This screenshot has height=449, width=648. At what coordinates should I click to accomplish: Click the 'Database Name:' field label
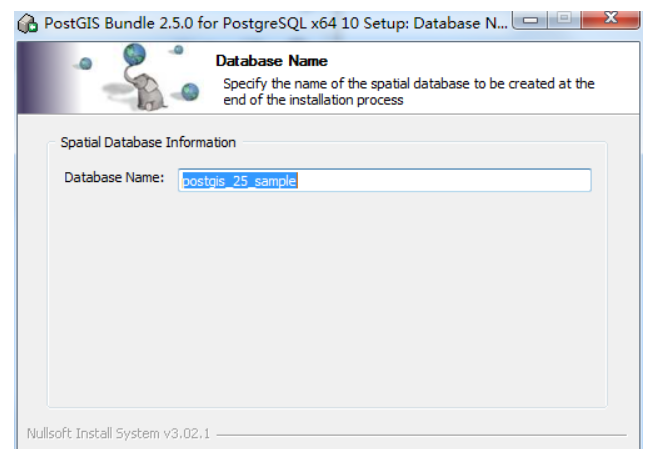point(114,178)
